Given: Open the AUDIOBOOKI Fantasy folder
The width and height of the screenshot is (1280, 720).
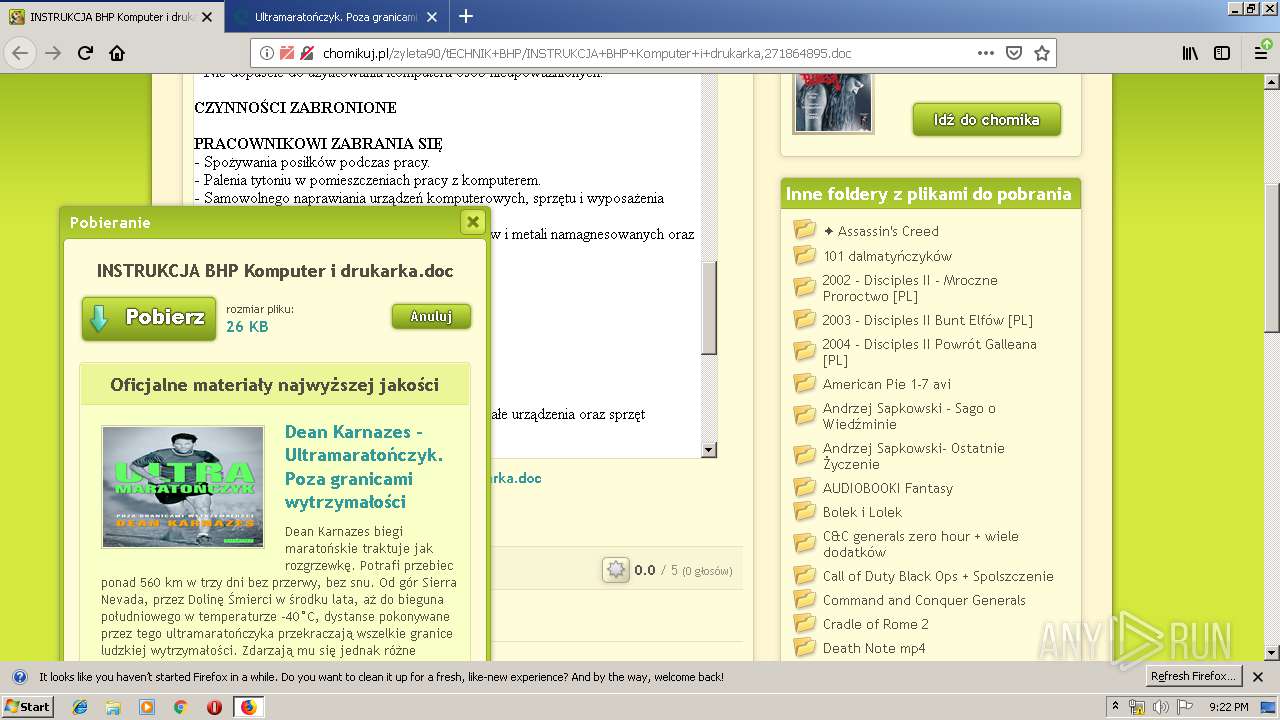Looking at the screenshot, I should point(888,488).
